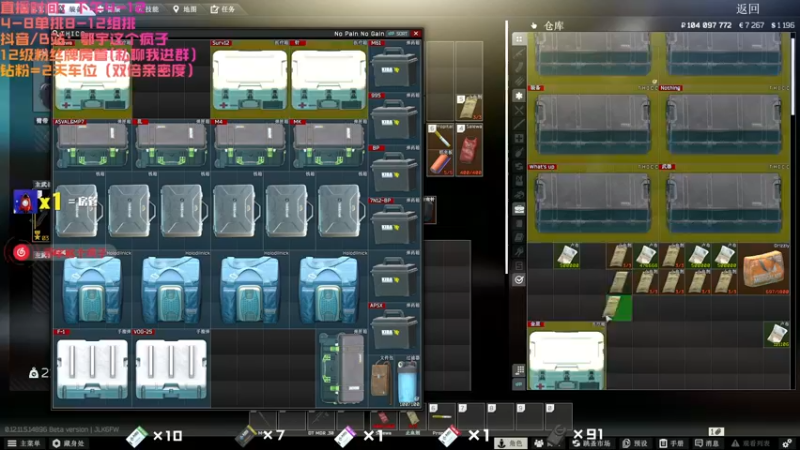Select the Salewa kit in character panel
800x450 pixels.
[469, 150]
